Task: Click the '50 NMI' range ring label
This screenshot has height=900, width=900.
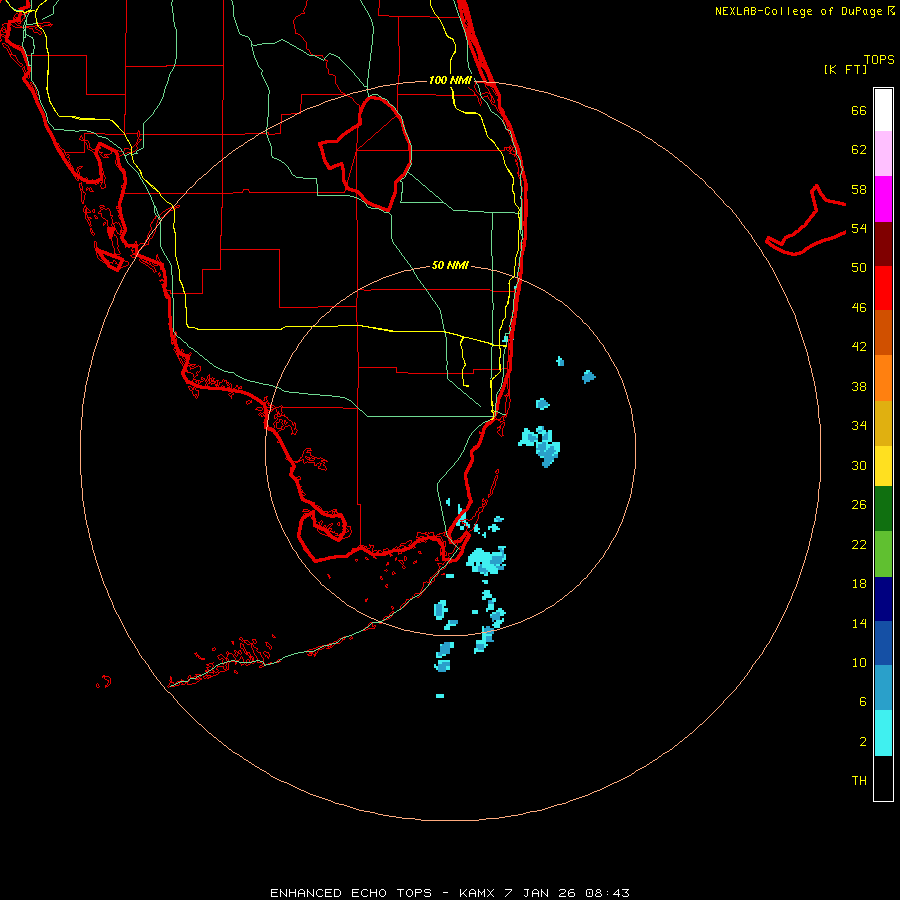Action: pyautogui.click(x=450, y=265)
